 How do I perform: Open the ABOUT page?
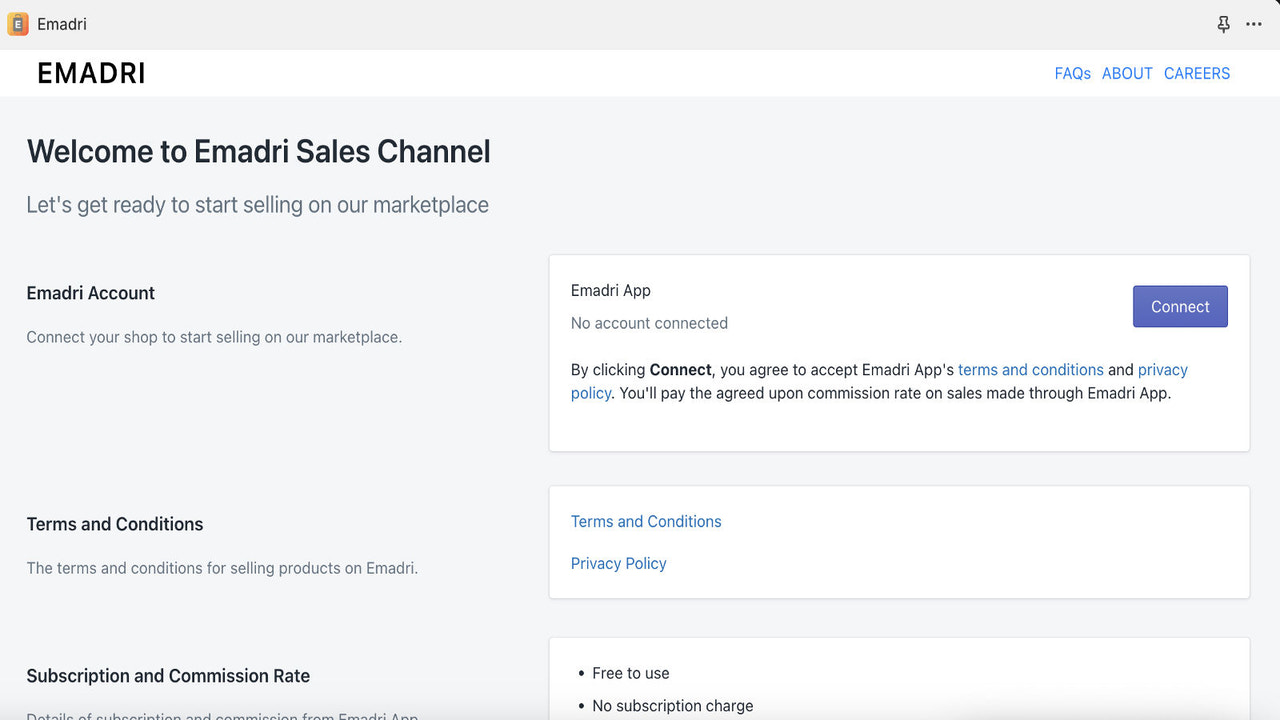[1127, 73]
